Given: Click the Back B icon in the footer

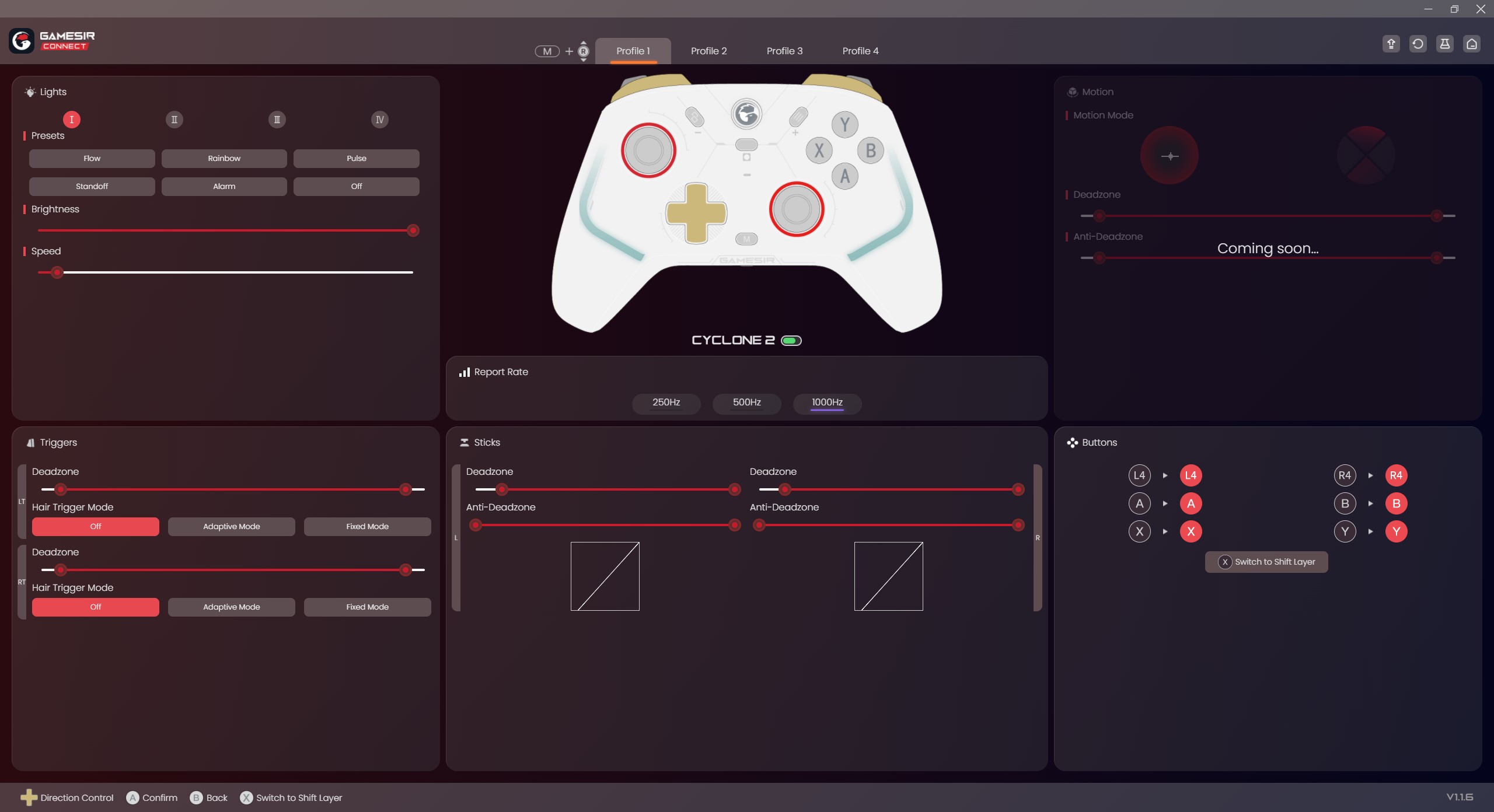Looking at the screenshot, I should [196, 797].
